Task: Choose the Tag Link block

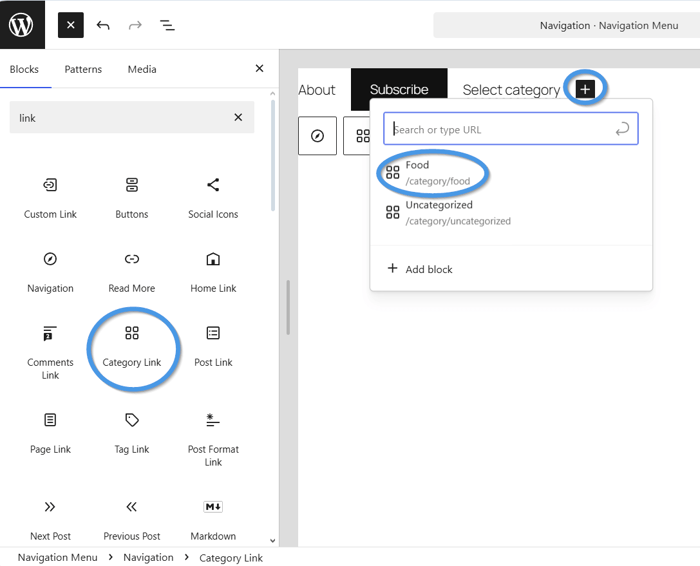Action: [132, 432]
